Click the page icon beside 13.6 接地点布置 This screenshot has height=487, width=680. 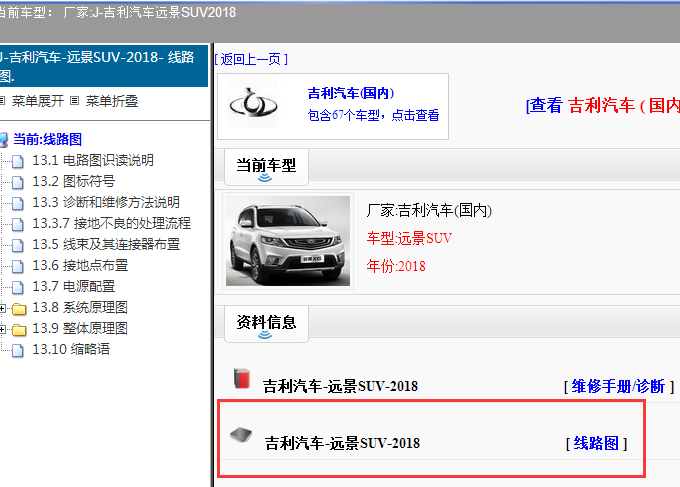pos(18,266)
